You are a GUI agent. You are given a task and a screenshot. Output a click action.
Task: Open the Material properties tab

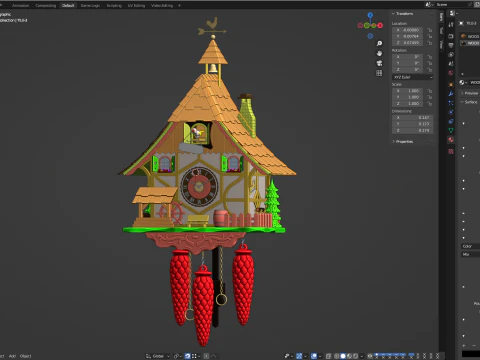pos(451,139)
